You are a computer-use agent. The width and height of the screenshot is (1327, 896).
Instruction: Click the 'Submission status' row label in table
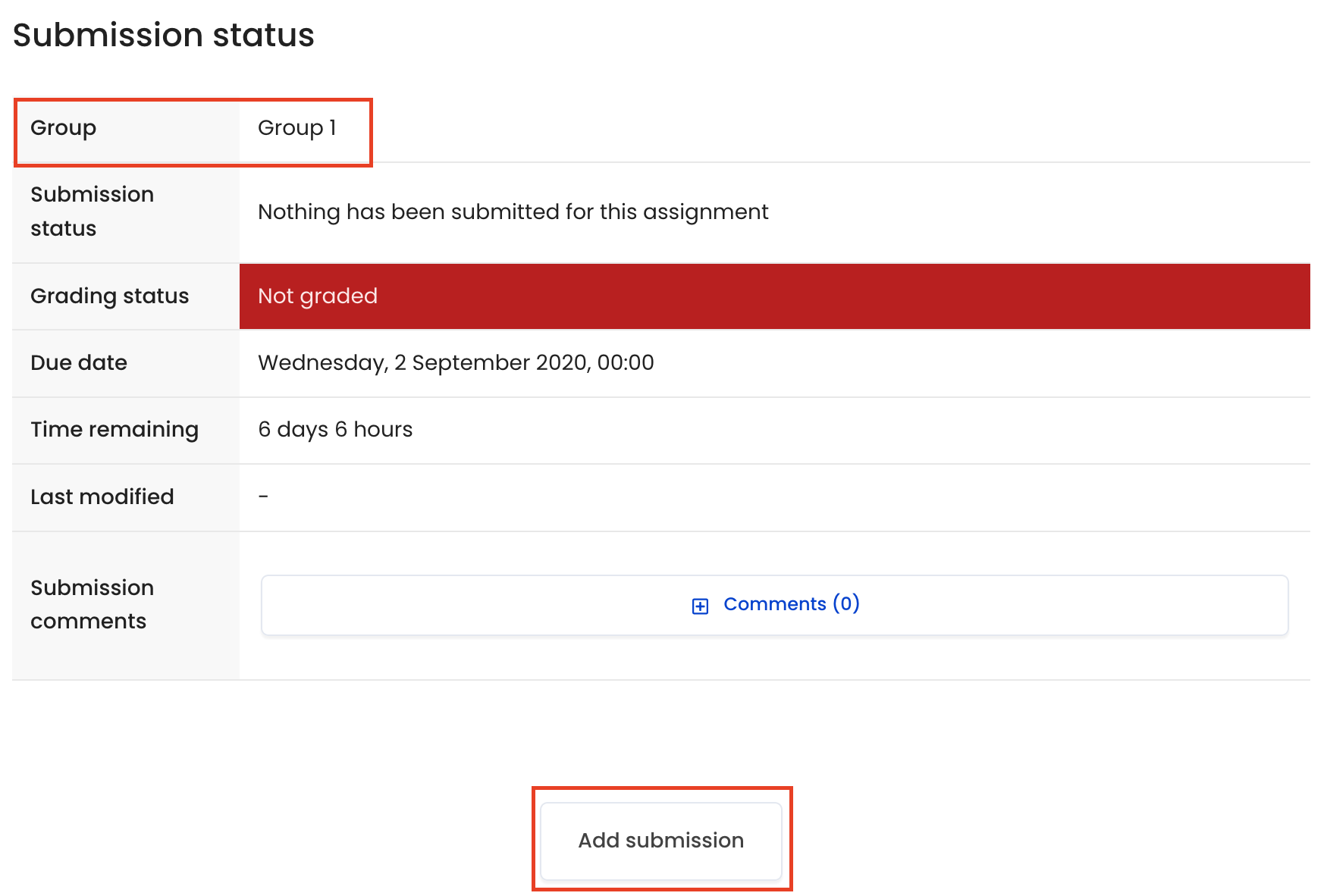point(92,211)
